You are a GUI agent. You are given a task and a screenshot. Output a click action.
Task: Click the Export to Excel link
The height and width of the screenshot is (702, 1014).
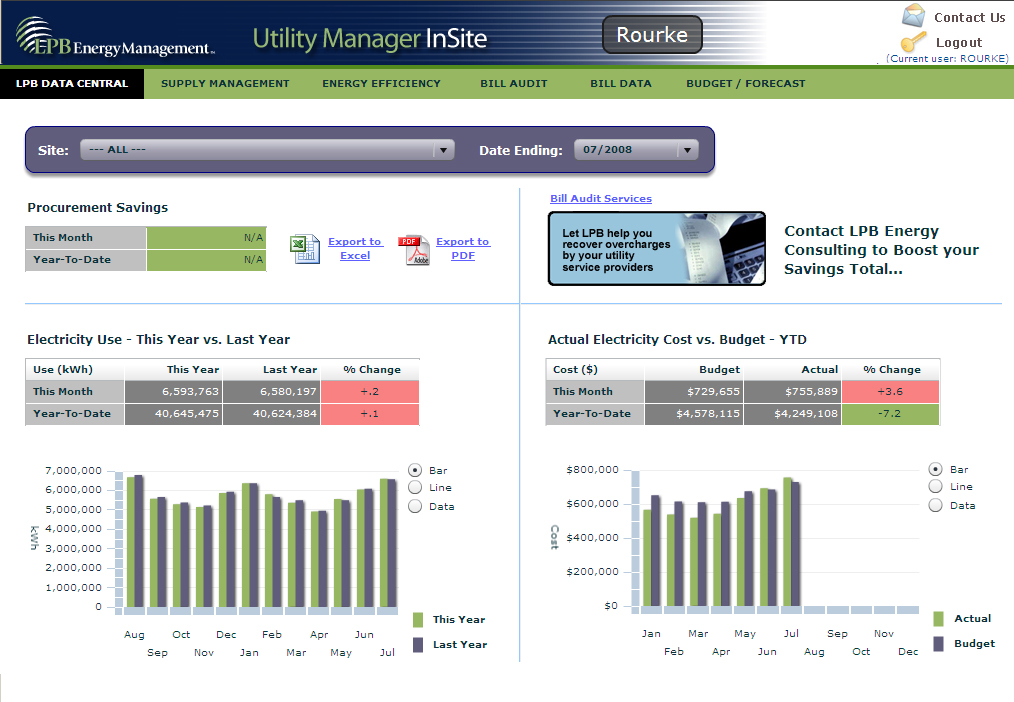(x=355, y=248)
